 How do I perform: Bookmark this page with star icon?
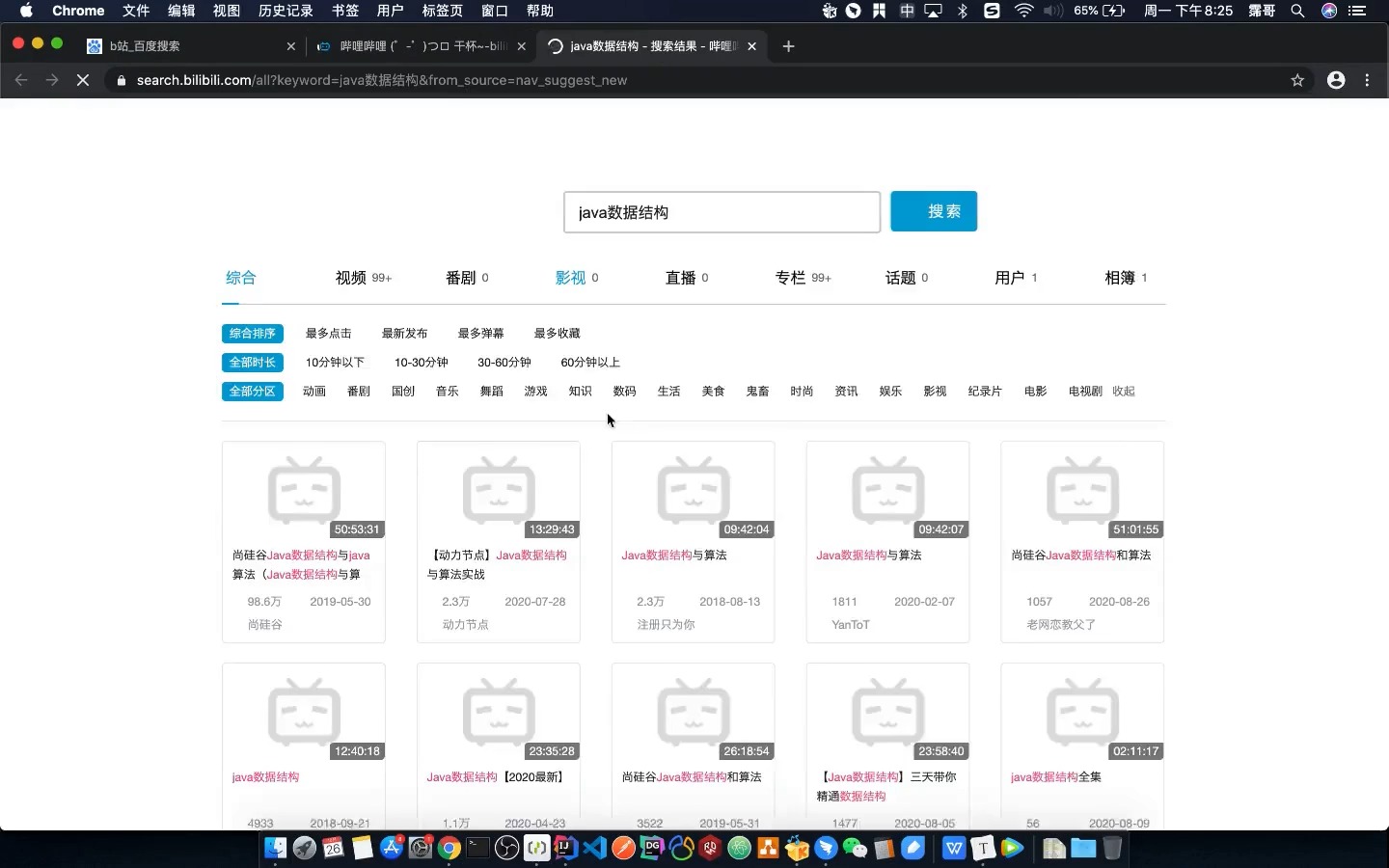1297,80
